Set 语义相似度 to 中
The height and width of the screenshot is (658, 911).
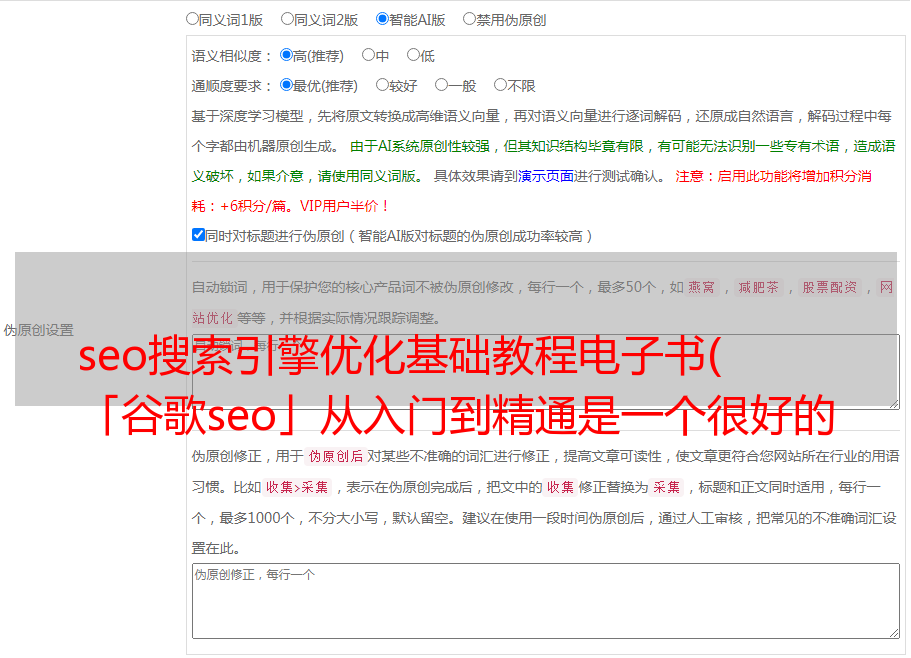pyautogui.click(x=368, y=55)
